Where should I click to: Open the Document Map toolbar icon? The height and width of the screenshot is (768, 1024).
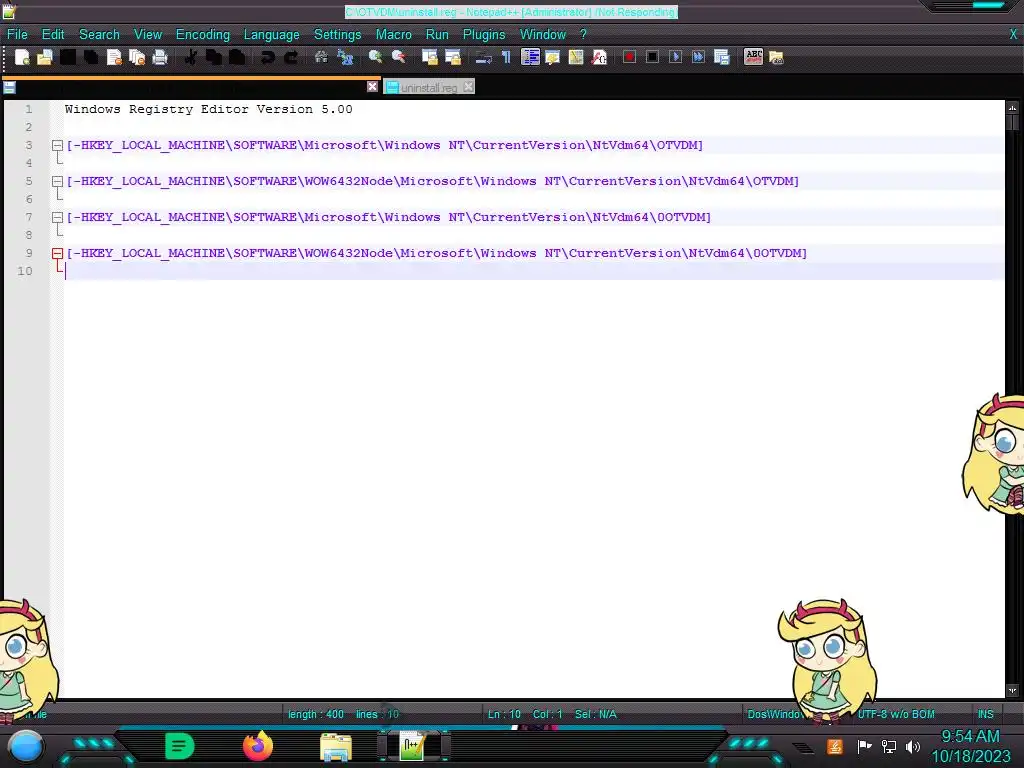click(x=575, y=57)
